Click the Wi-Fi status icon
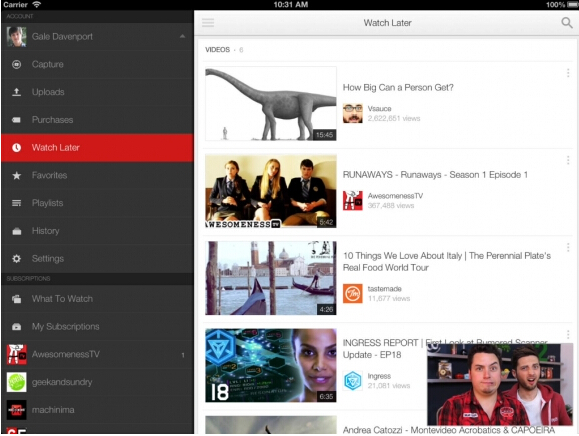 [x=36, y=5]
